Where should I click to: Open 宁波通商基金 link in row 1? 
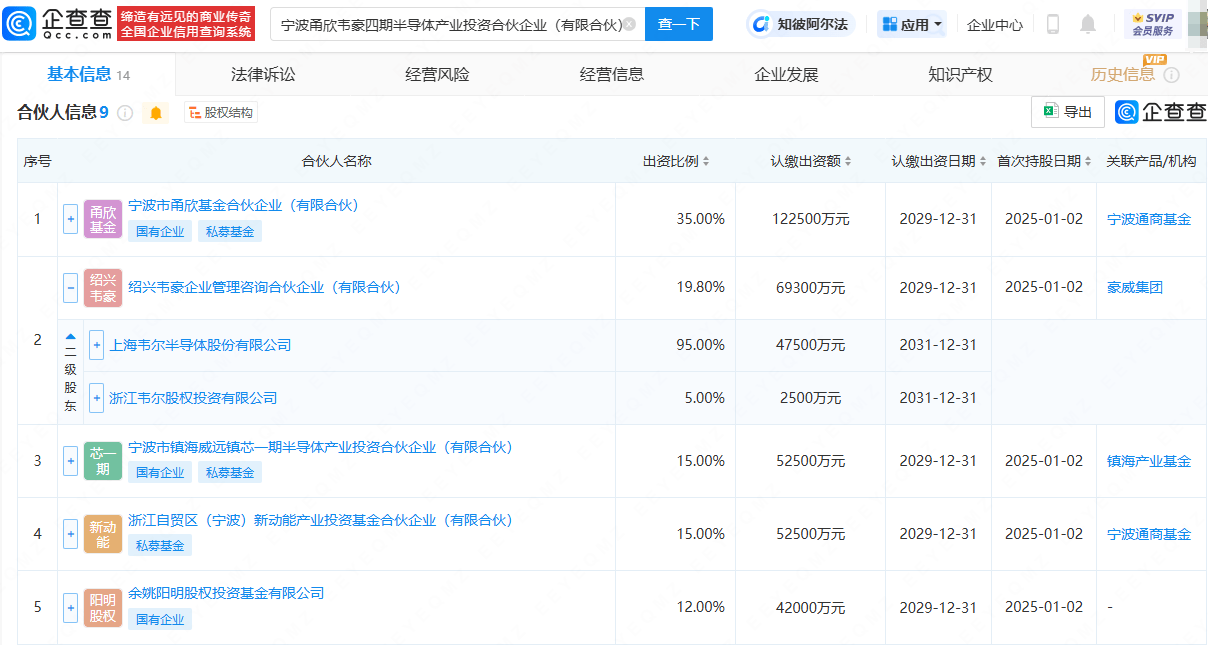1149,219
